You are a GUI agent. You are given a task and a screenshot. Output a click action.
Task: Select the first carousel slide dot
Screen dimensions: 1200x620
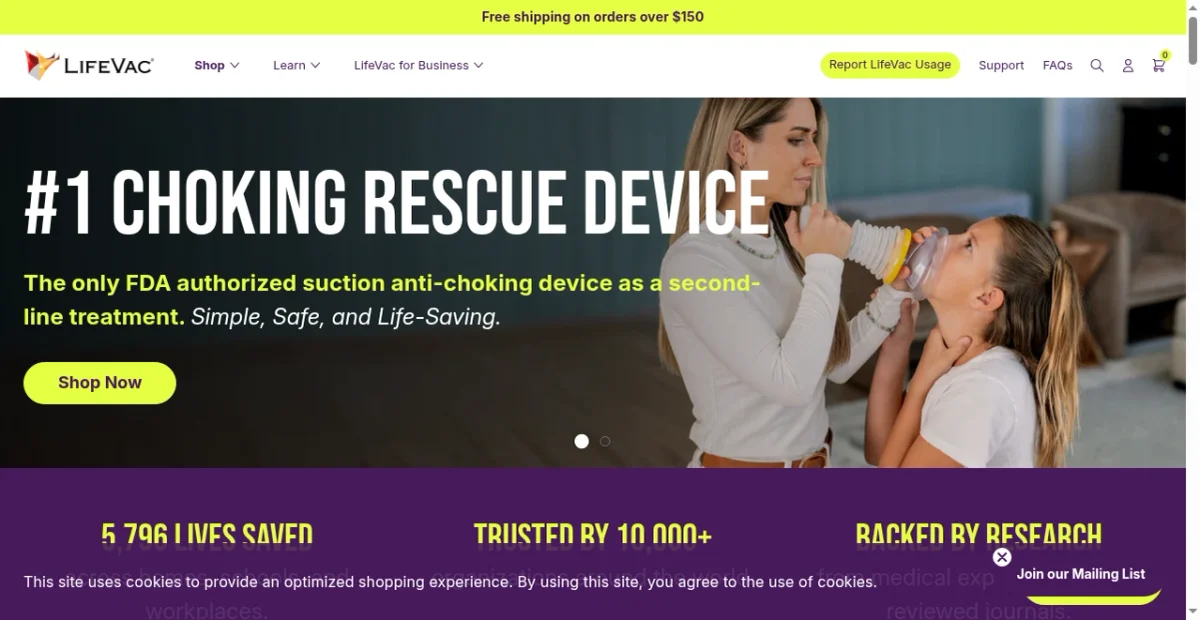point(581,441)
